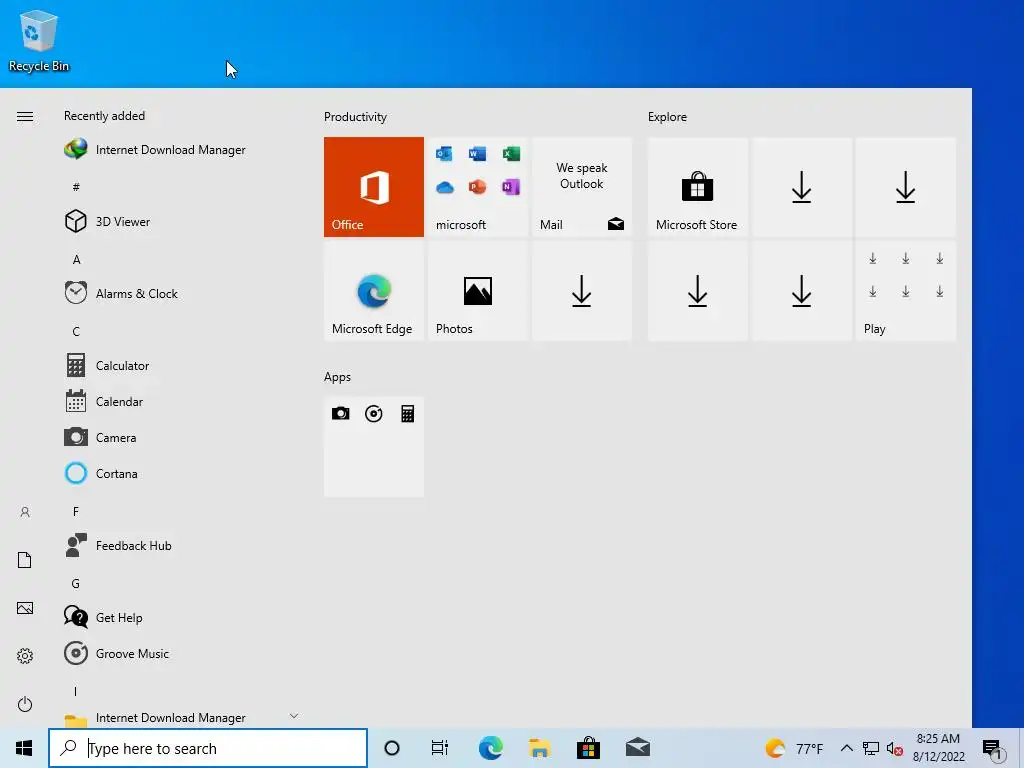The width and height of the screenshot is (1024, 768).
Task: Jump to letter G in app list
Action: point(76,583)
